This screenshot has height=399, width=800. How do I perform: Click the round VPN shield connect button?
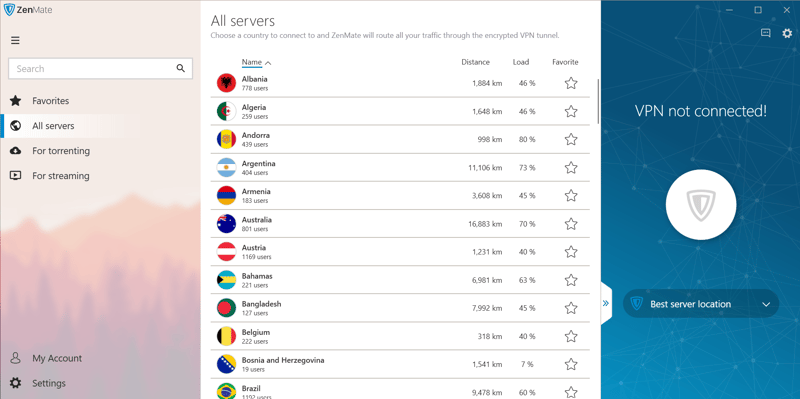click(701, 205)
